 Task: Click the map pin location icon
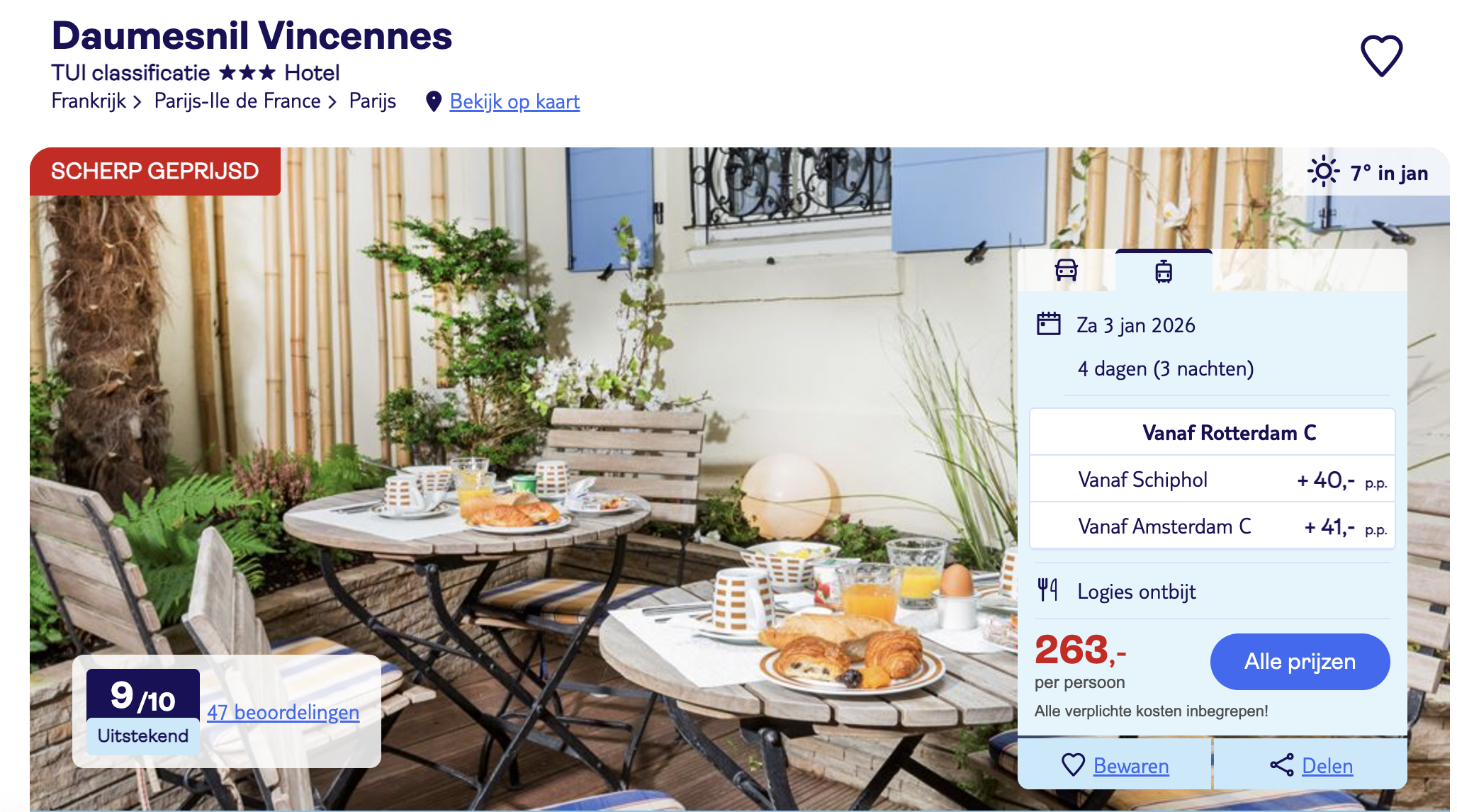(434, 101)
